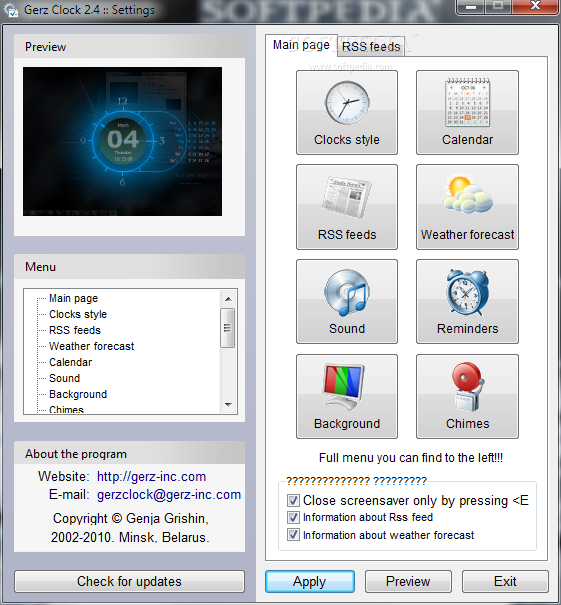Open the RSS feeds newspaper tile
This screenshot has height=605, width=561.
(x=346, y=207)
